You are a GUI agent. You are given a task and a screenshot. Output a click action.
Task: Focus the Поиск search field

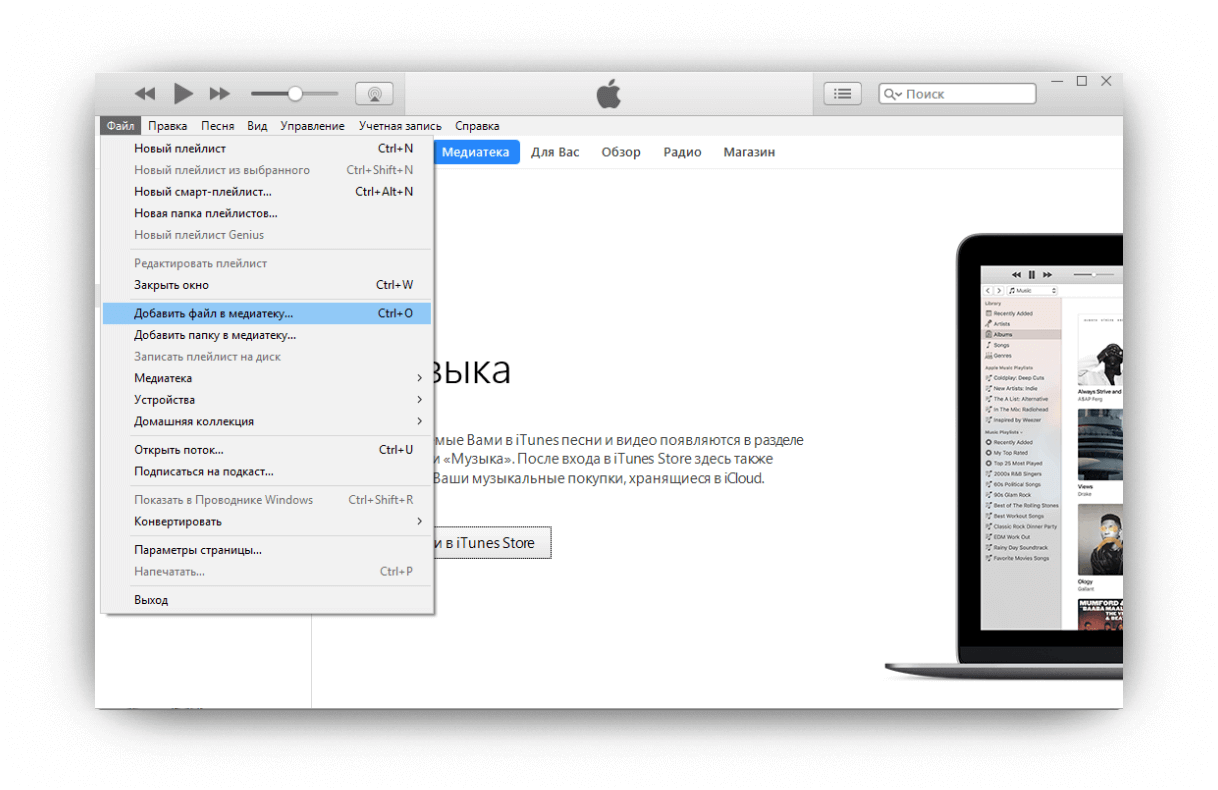point(957,94)
